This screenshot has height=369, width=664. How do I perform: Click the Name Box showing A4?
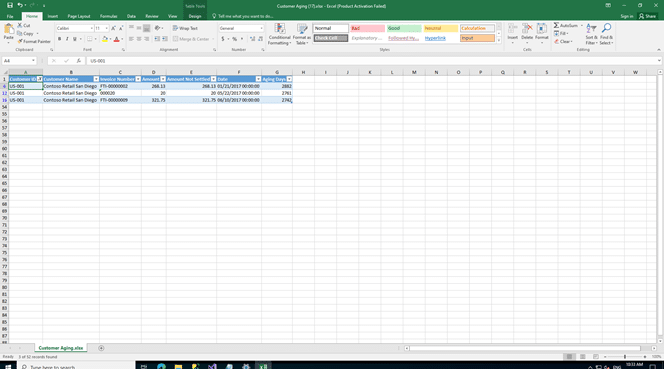[x=19, y=61]
